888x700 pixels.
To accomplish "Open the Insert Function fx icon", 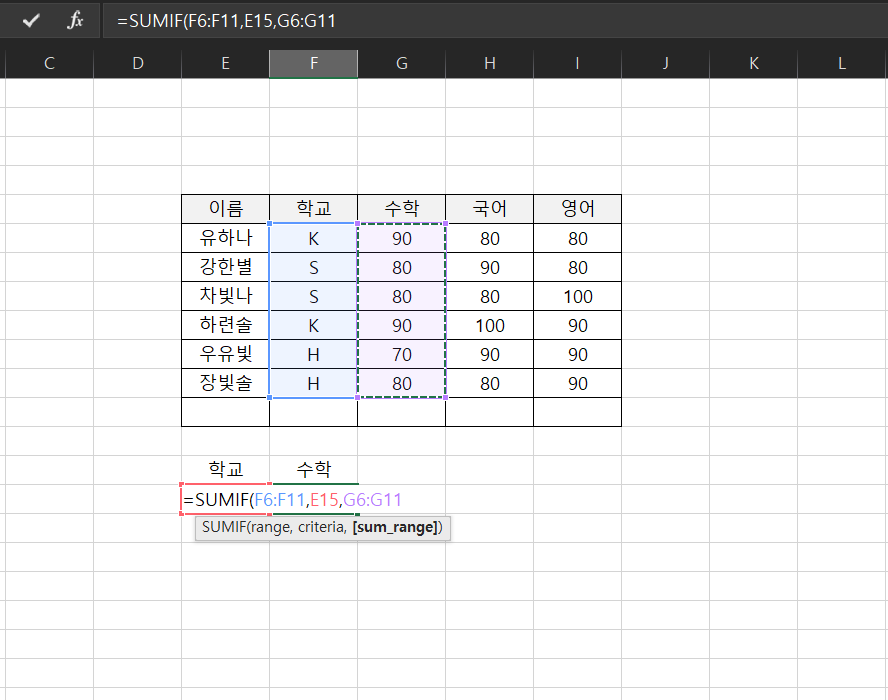I will click(74, 20).
